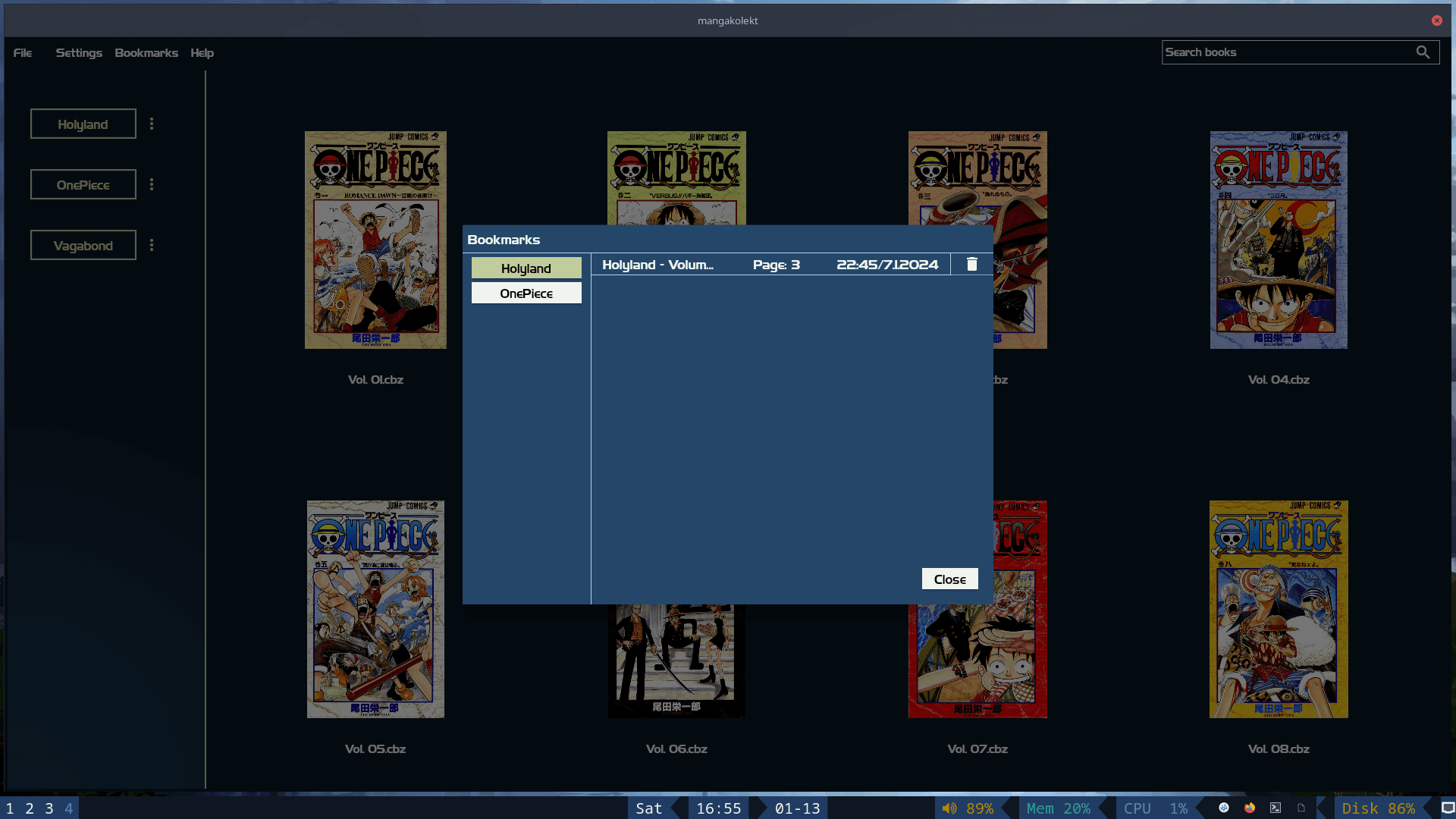Open Vol. 06.cbz cover thumbnail
The width and height of the screenshot is (1456, 819).
pyautogui.click(x=676, y=661)
